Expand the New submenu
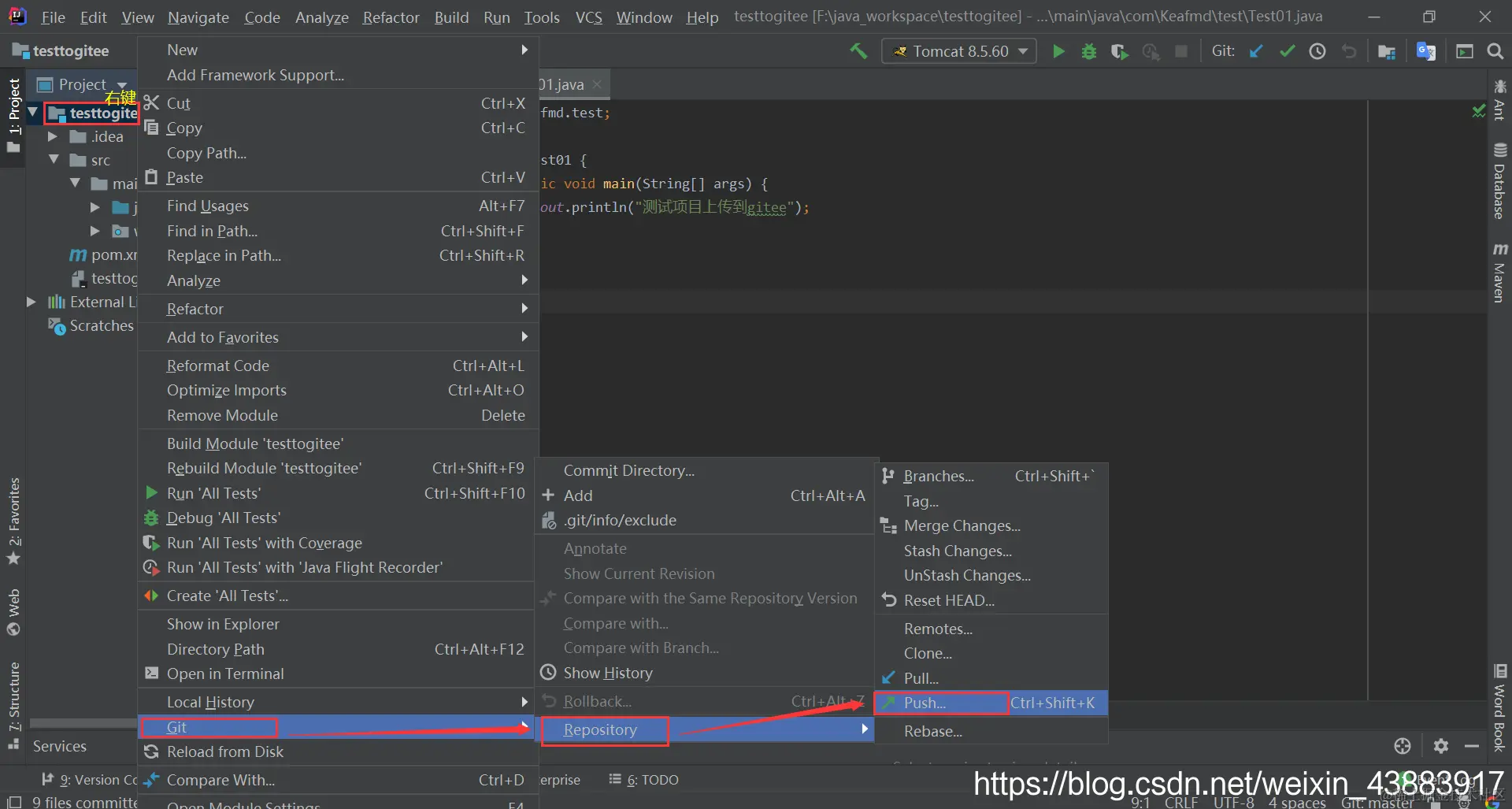The height and width of the screenshot is (809, 1512). pos(338,50)
